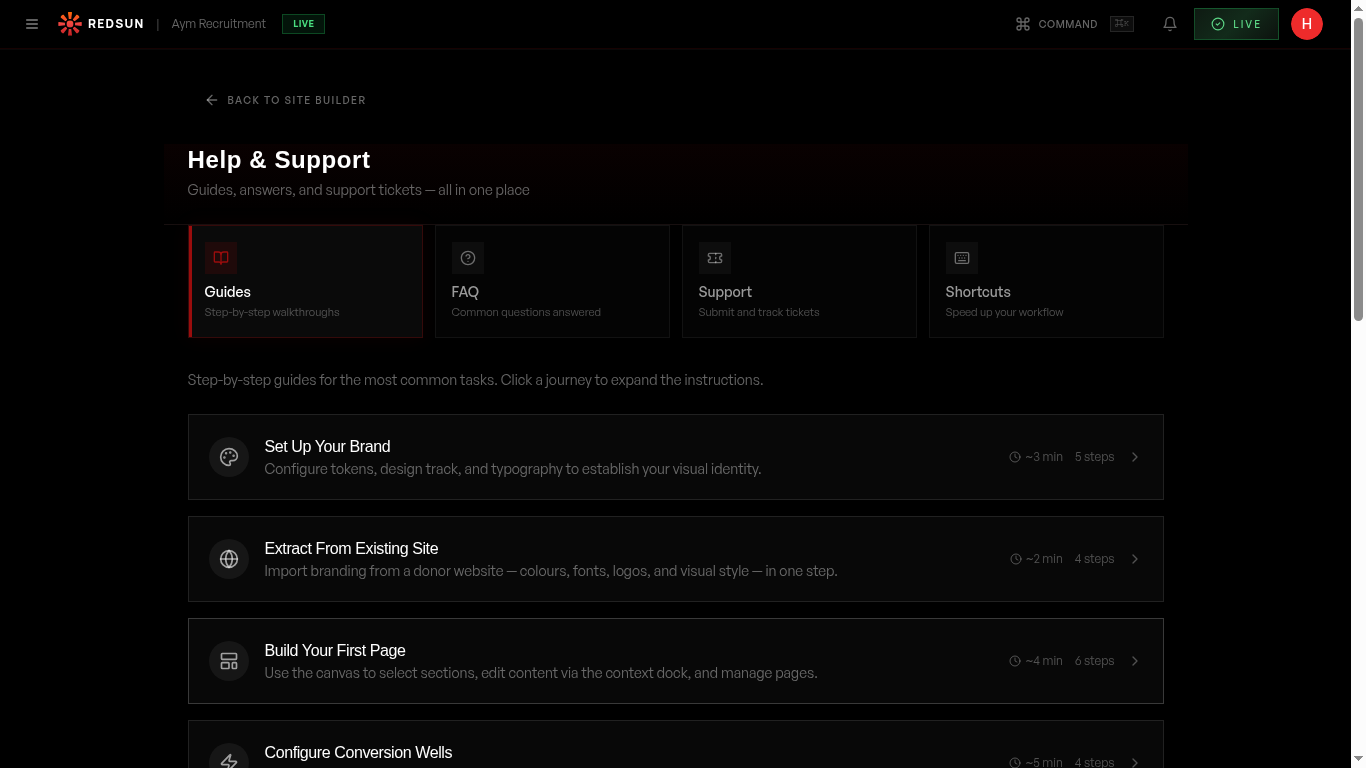Switch to the Shortcuts tab
The width and height of the screenshot is (1366, 768).
(1045, 281)
